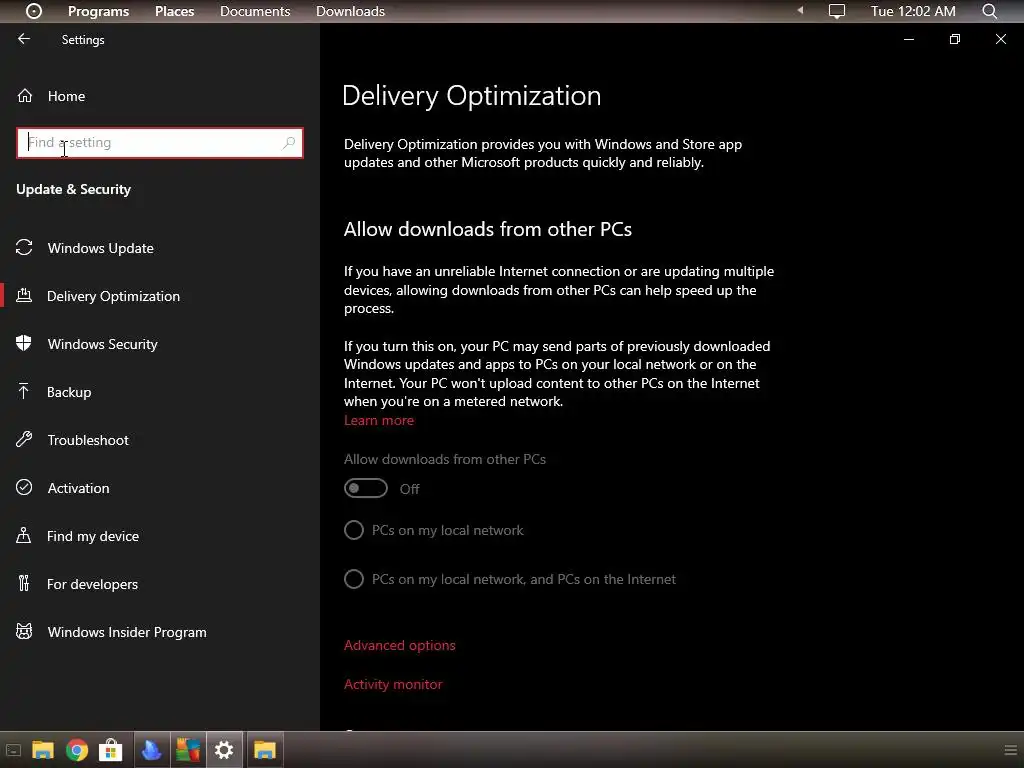1024x768 pixels.
Task: Open the top-bar search magnifier
Action: (989, 11)
